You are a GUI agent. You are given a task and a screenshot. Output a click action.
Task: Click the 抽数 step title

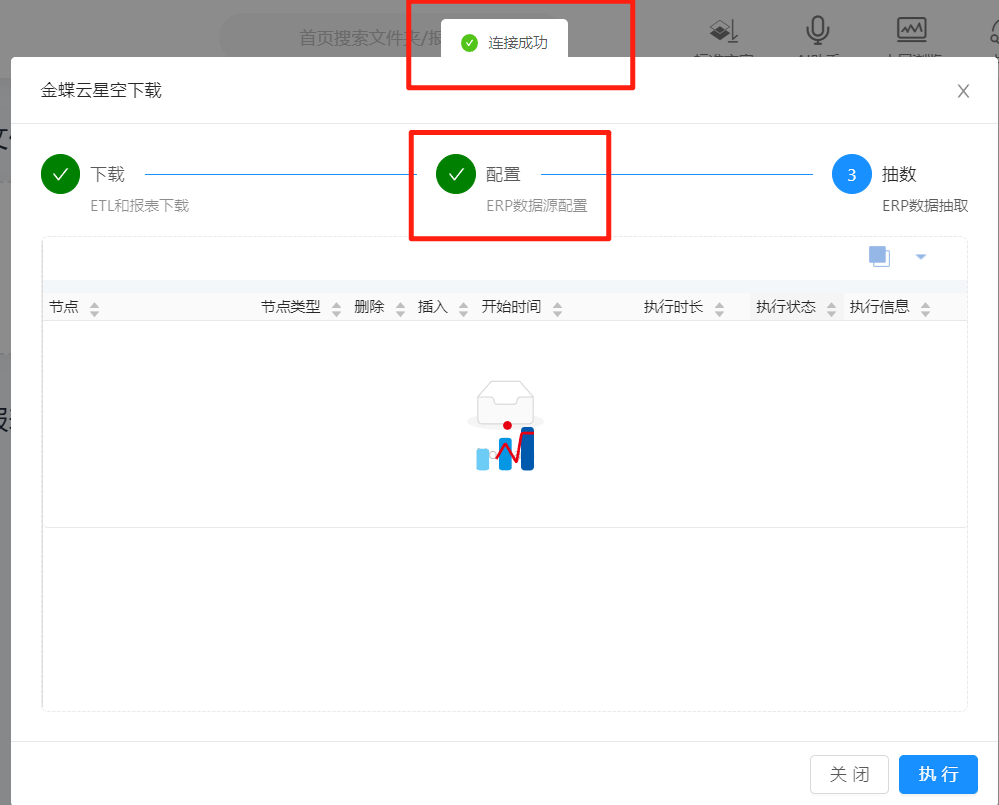899,174
